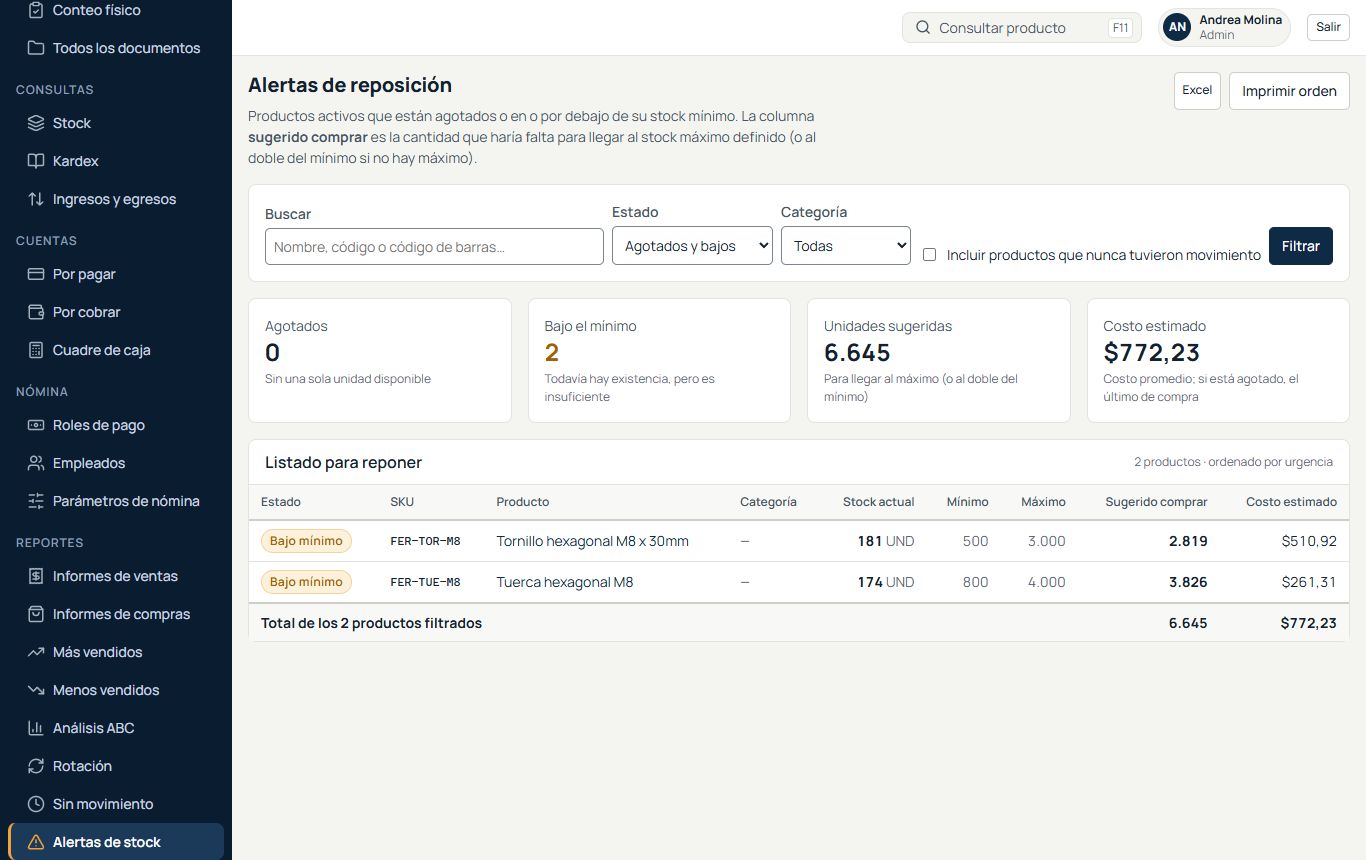Viewport: 1366px width, 860px height.
Task: Go to Kardex in the sidebar
Action: 116,161
